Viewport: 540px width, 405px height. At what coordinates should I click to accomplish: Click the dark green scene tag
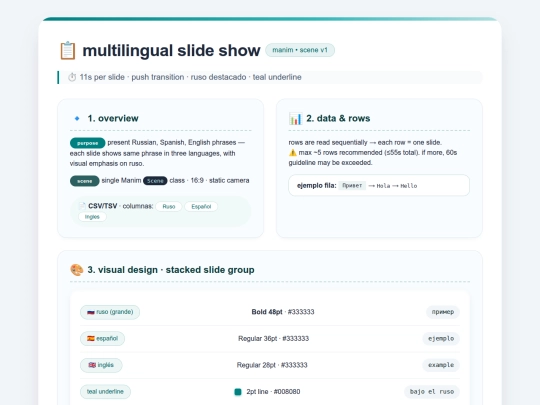pos(84,181)
